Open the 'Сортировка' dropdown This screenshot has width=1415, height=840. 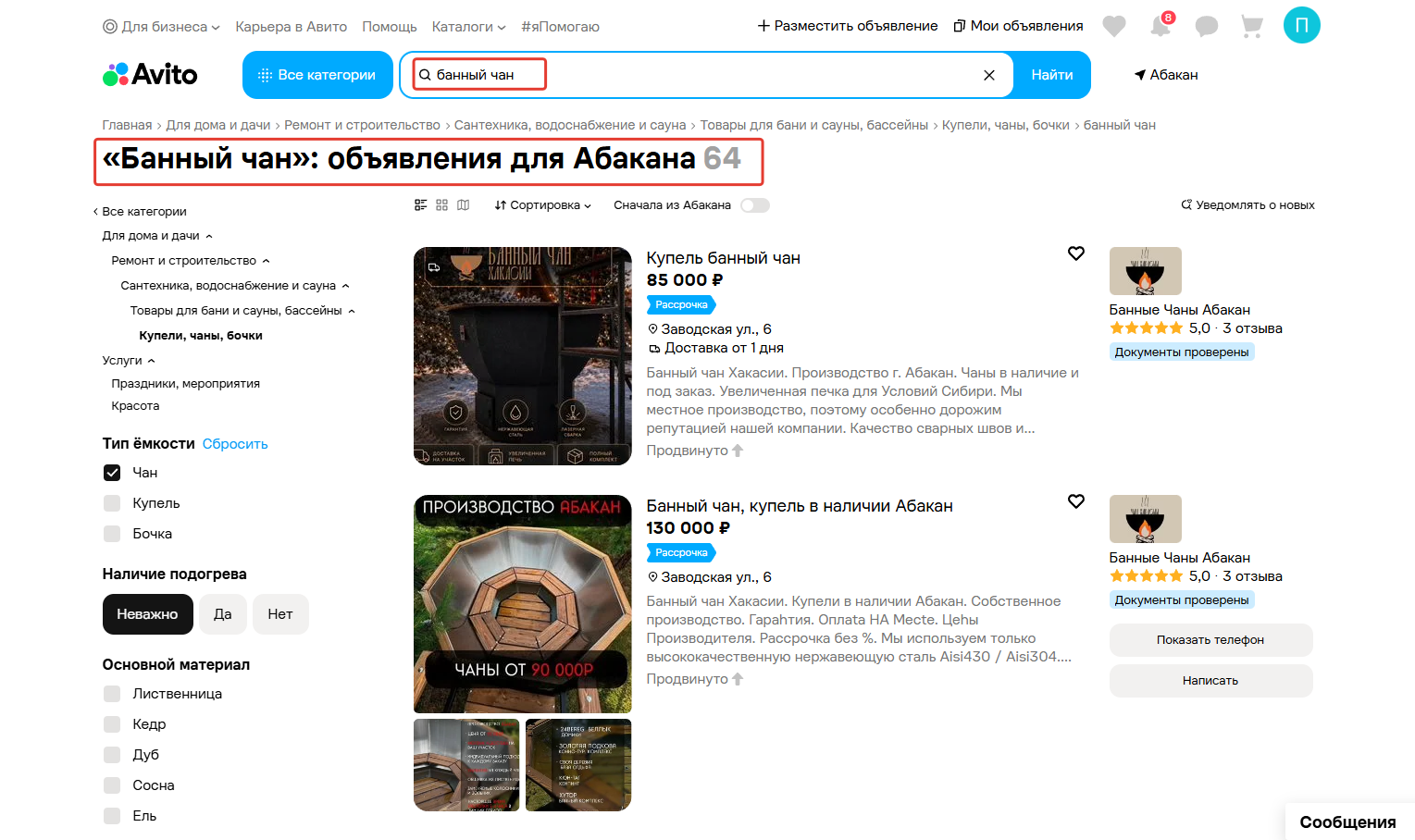(x=542, y=205)
